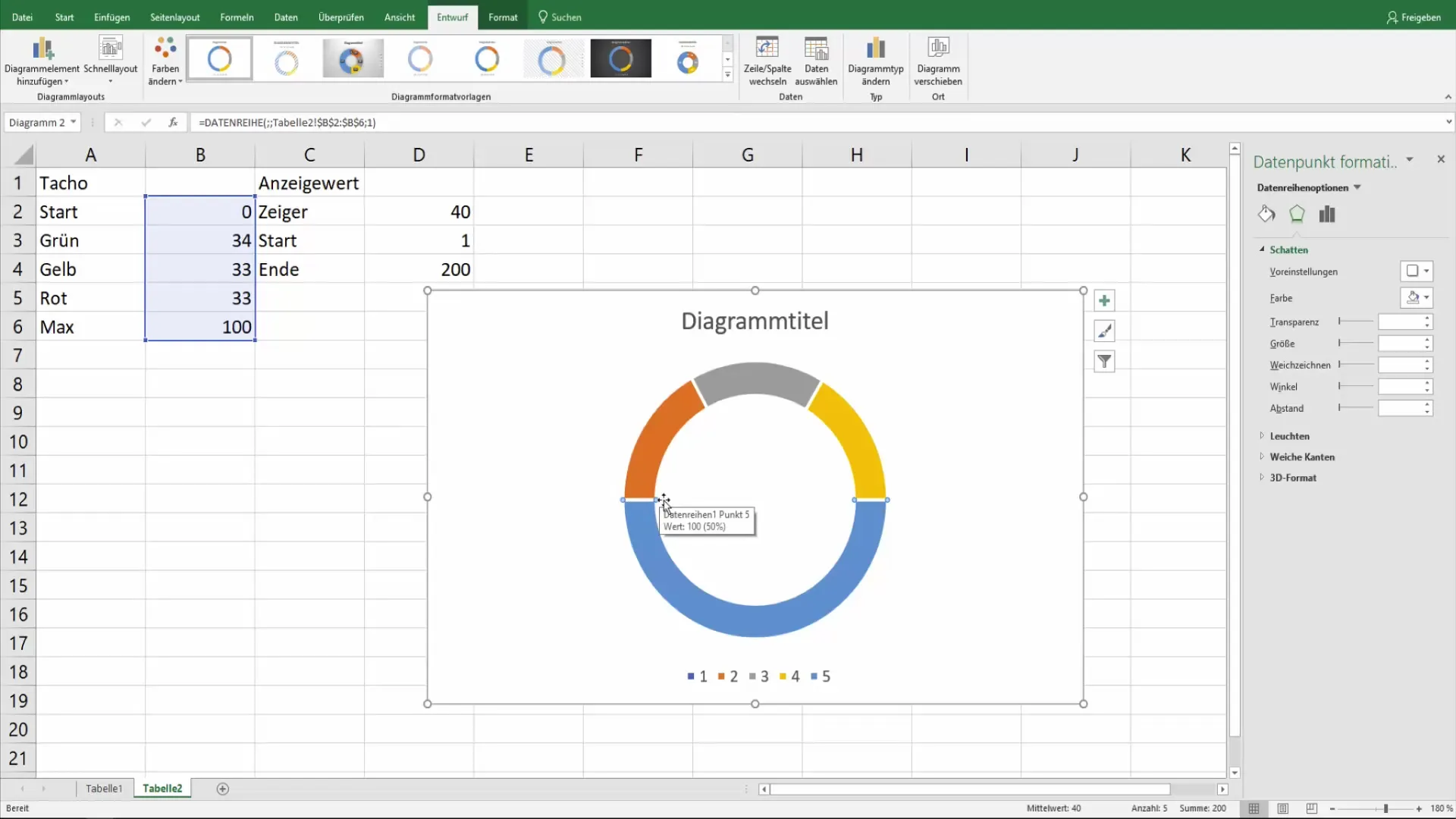Viewport: 1456px width, 819px height.
Task: Click the confirm checkmark in formula bar
Action: [146, 122]
